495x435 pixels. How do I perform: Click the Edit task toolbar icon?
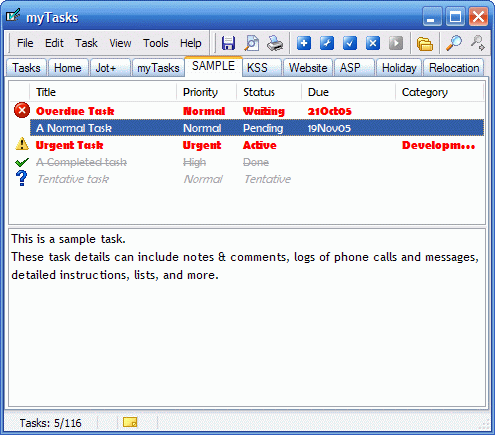[x=327, y=43]
